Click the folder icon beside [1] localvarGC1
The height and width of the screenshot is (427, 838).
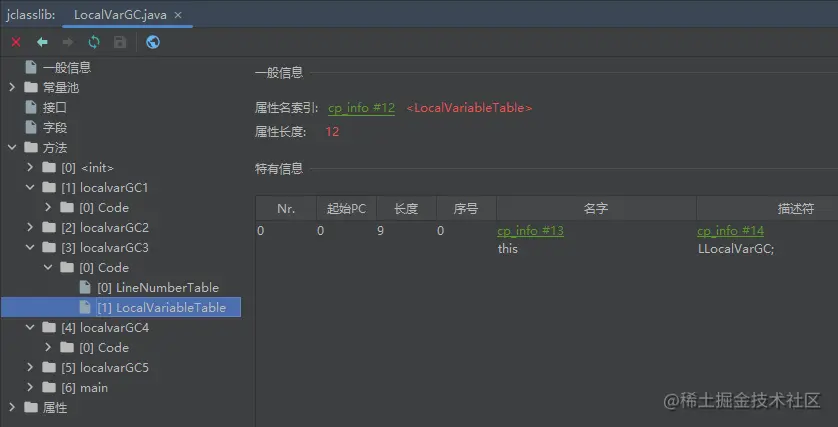(x=49, y=188)
